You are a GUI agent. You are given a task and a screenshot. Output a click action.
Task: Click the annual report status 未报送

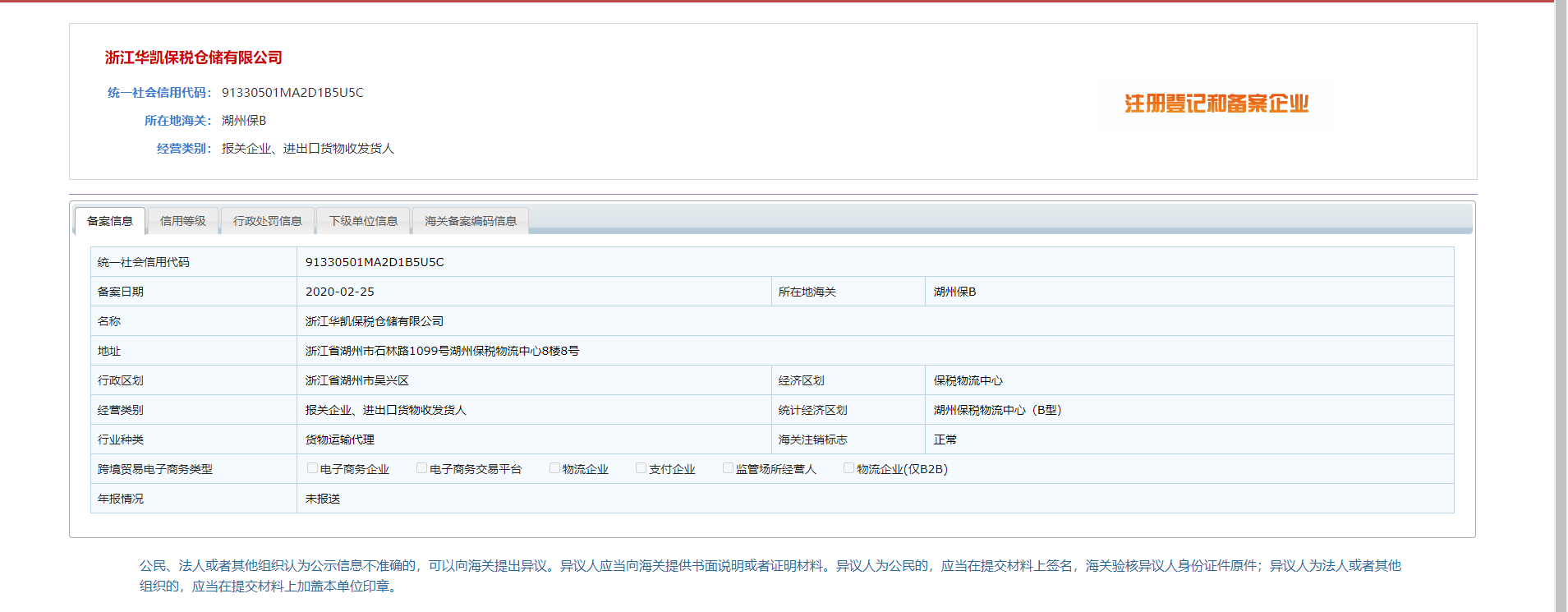tap(323, 499)
